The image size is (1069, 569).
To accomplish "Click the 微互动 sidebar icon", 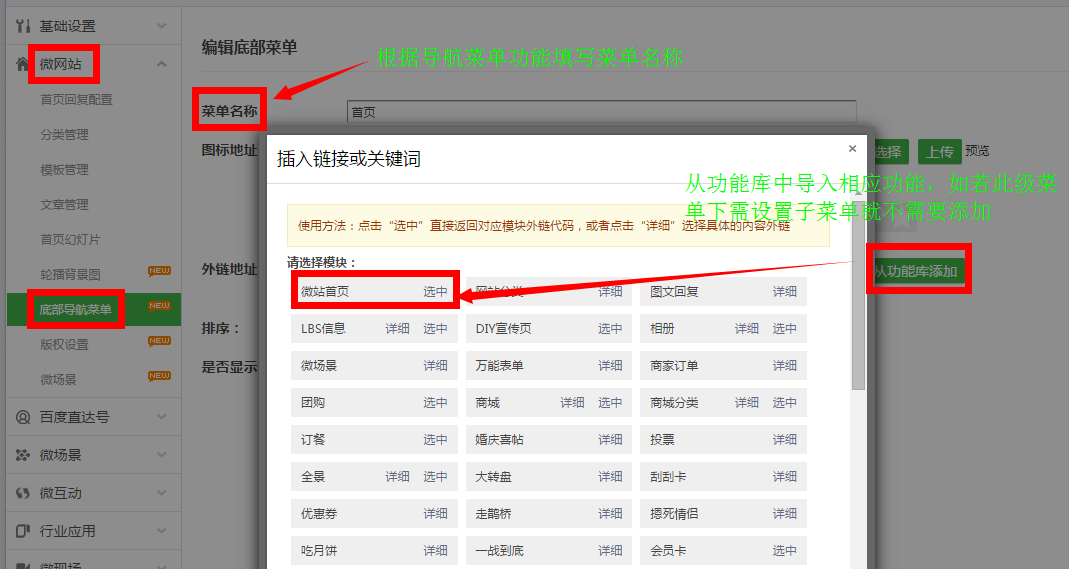I will (23, 493).
